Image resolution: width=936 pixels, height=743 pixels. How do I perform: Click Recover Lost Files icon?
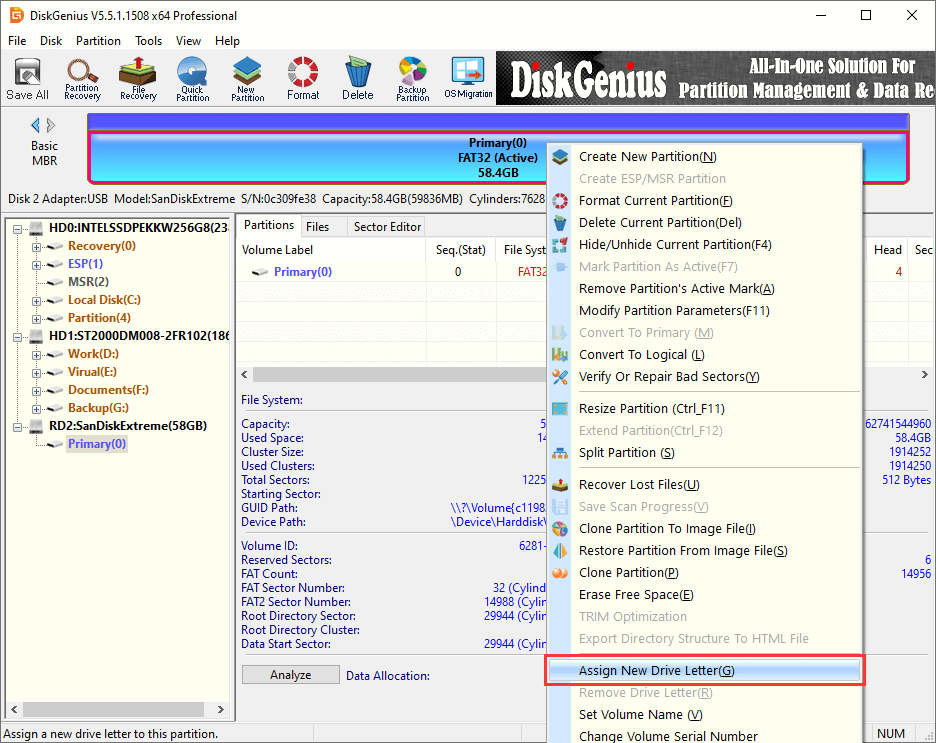[560, 485]
